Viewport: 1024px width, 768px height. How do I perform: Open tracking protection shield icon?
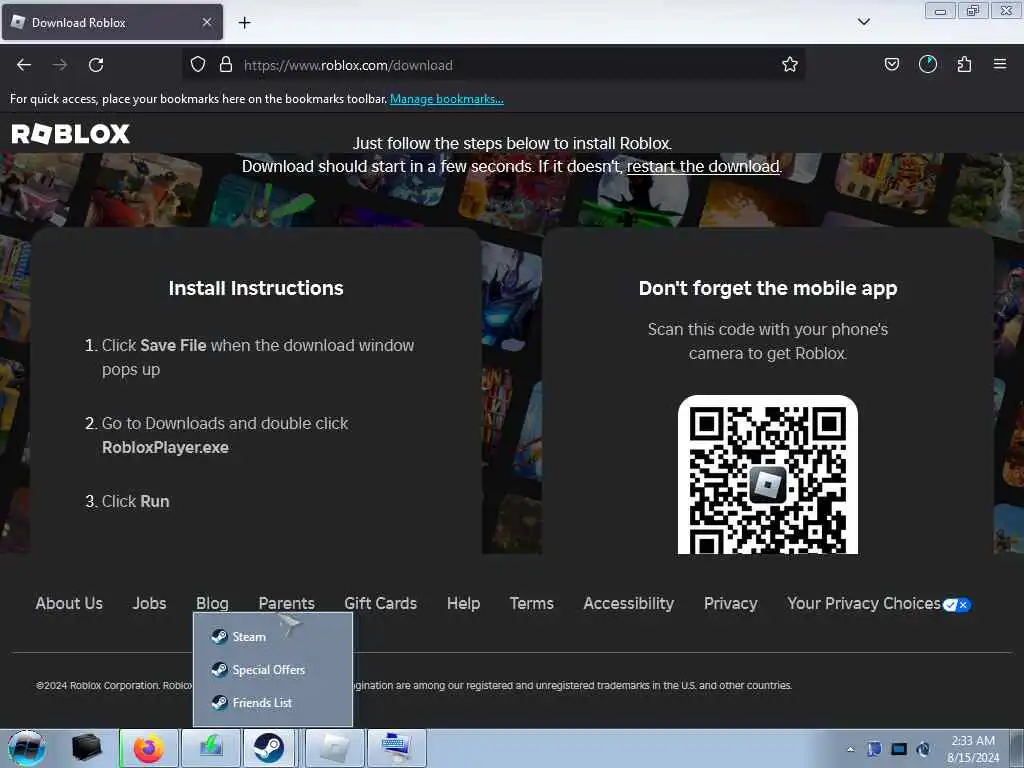point(198,64)
